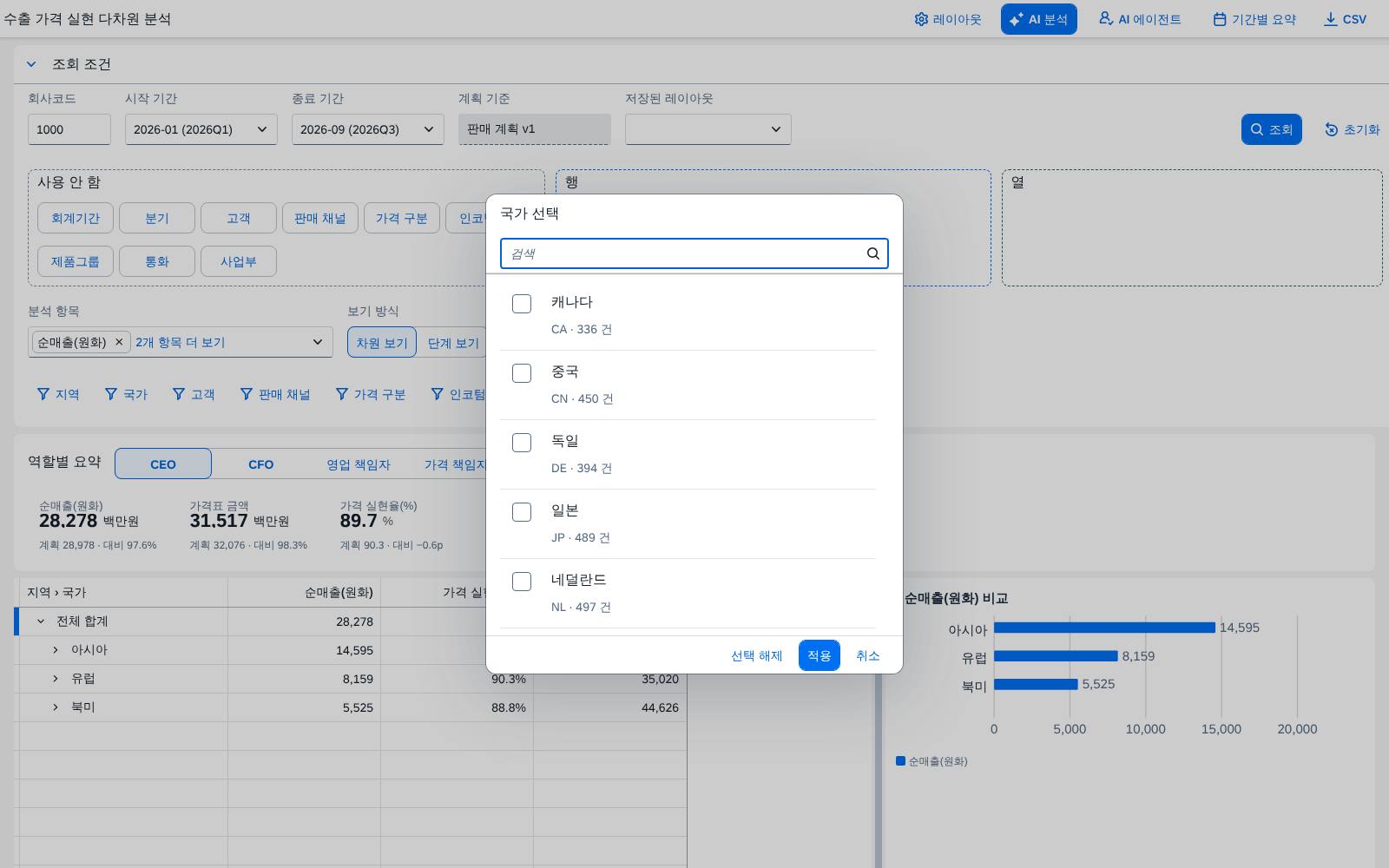Open 기간별 요약 calendar view
The image size is (1389, 868).
[1254, 19]
